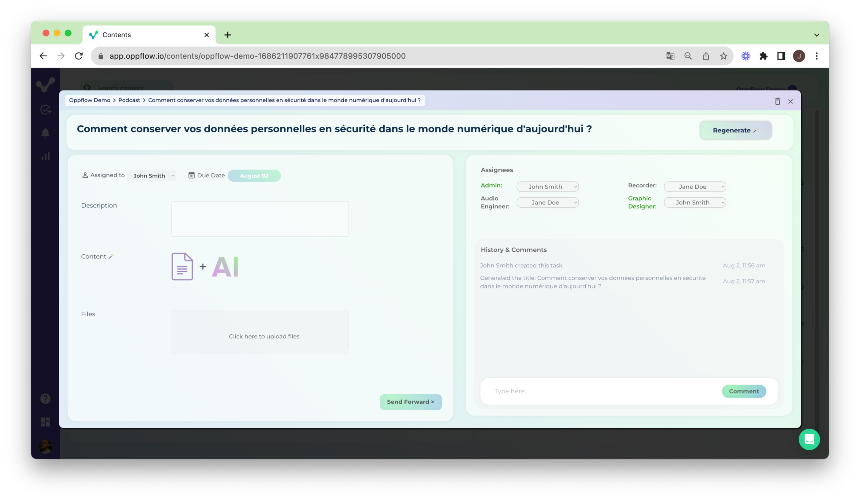Viewport: 860px width, 500px height.
Task: Click the browser address bar URL
Action: pyautogui.click(x=257, y=56)
